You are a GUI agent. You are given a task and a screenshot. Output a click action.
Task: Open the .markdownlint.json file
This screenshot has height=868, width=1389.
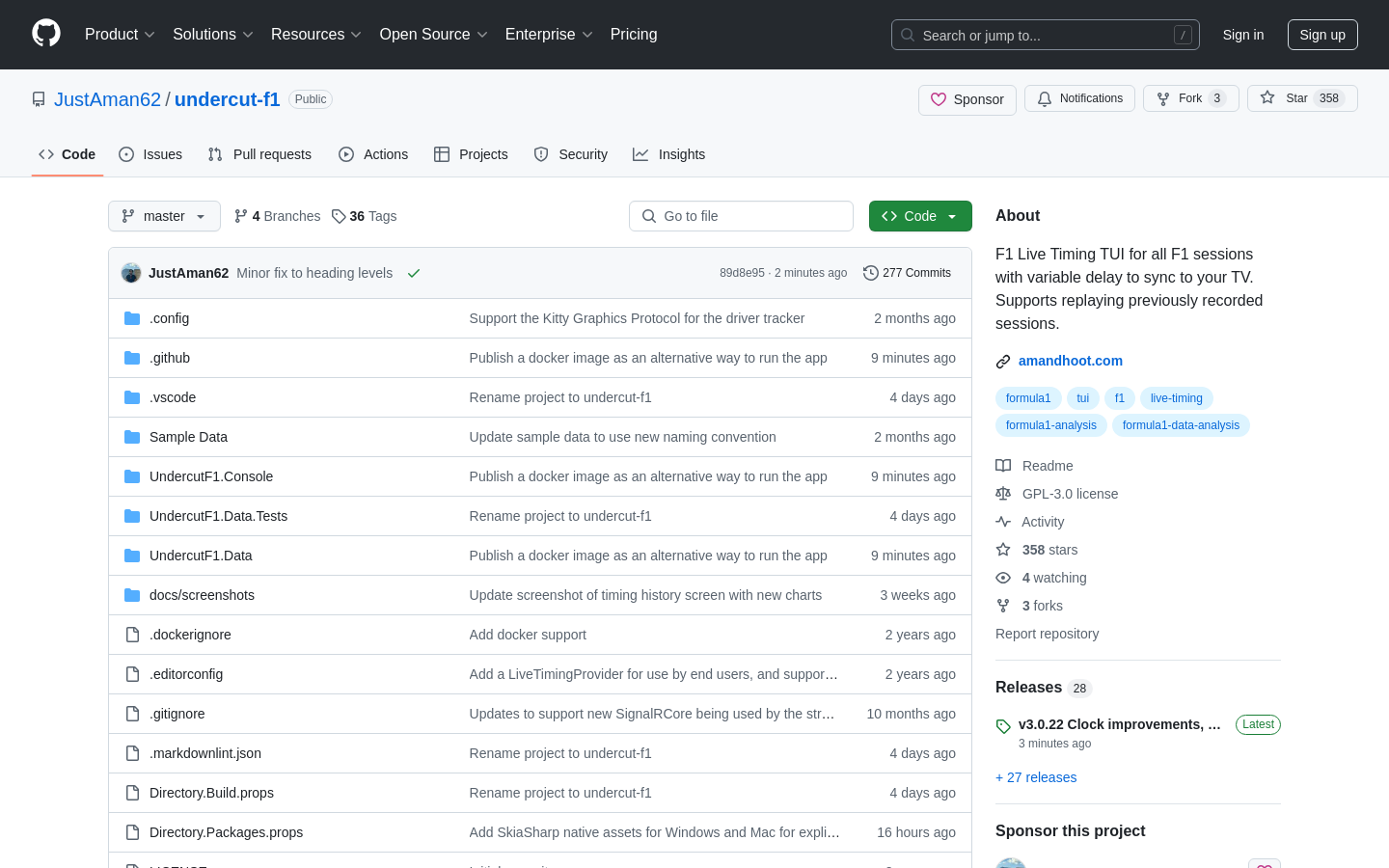tap(205, 753)
